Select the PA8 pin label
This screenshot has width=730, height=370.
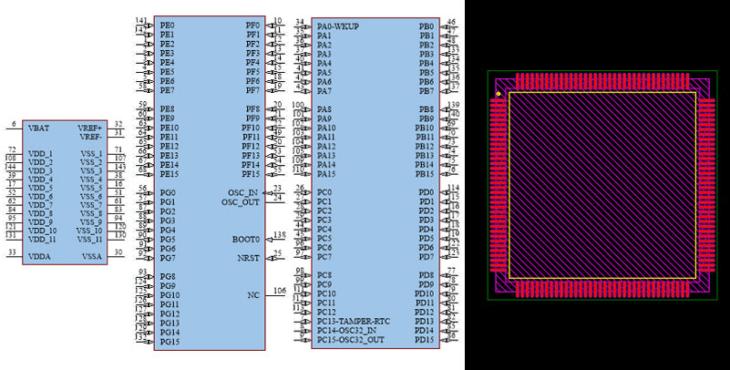click(x=324, y=109)
